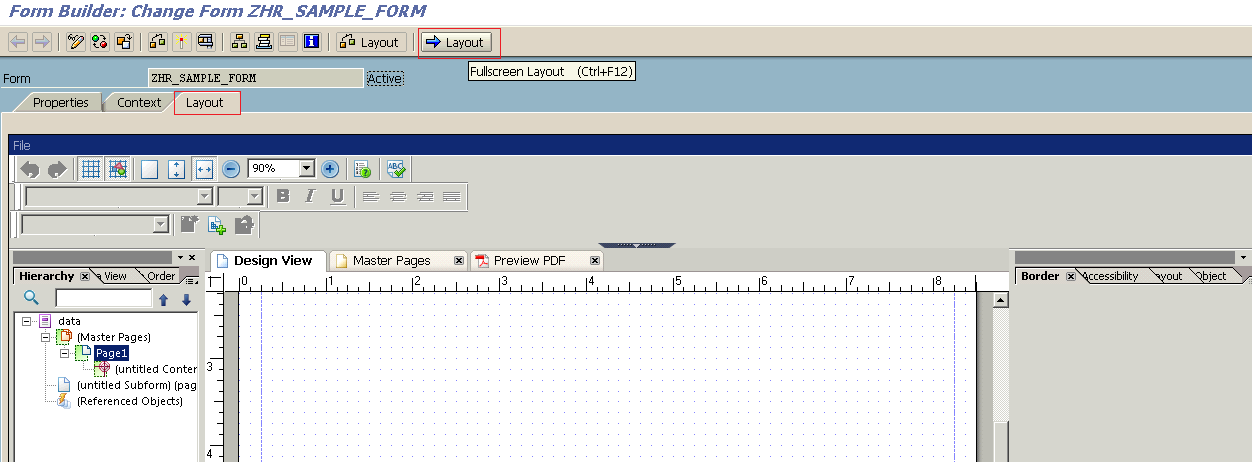Click the insert-page icon with green plus
This screenshot has height=462, width=1252.
coord(216,225)
